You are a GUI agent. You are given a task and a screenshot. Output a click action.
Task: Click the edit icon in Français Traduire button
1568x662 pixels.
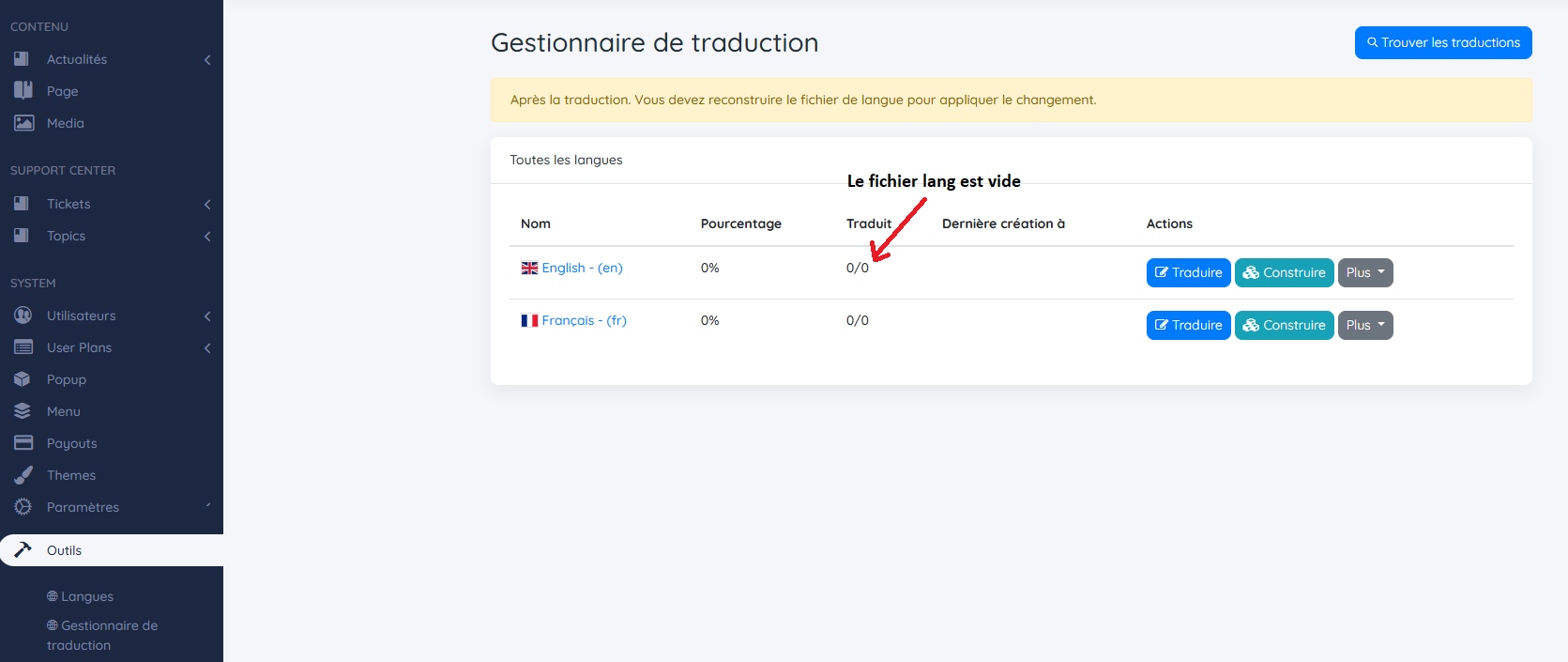click(x=1162, y=325)
